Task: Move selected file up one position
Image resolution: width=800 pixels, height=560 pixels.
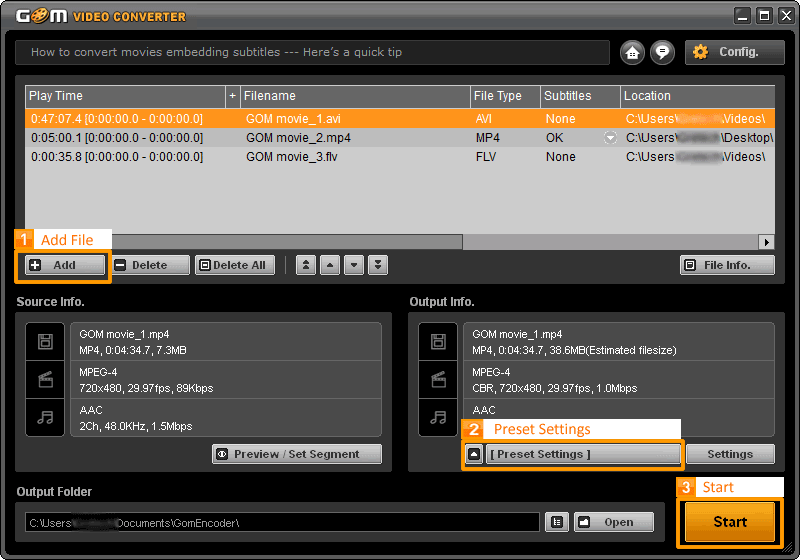Action: 330,265
